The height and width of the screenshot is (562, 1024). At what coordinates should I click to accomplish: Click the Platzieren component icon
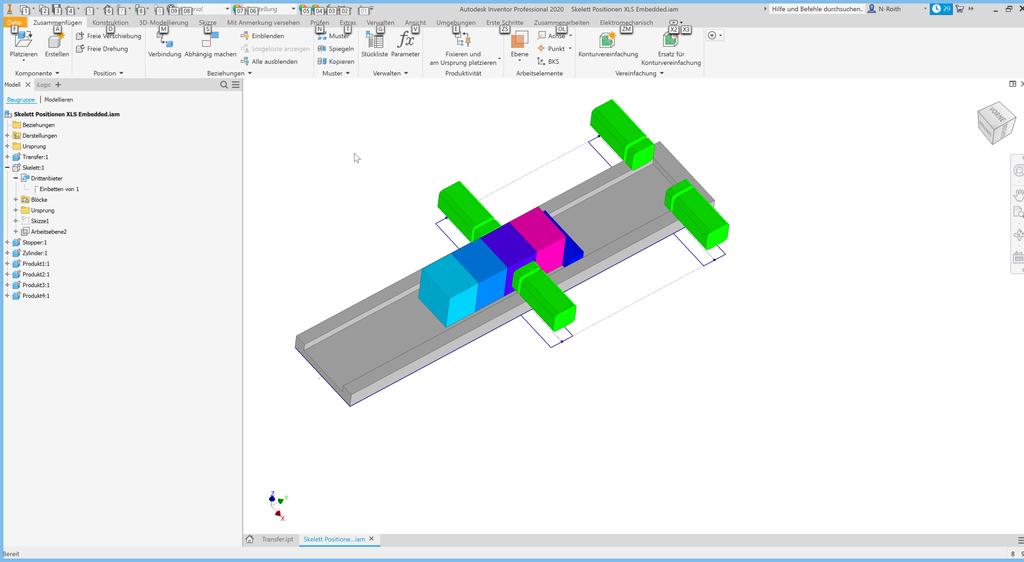[23, 40]
